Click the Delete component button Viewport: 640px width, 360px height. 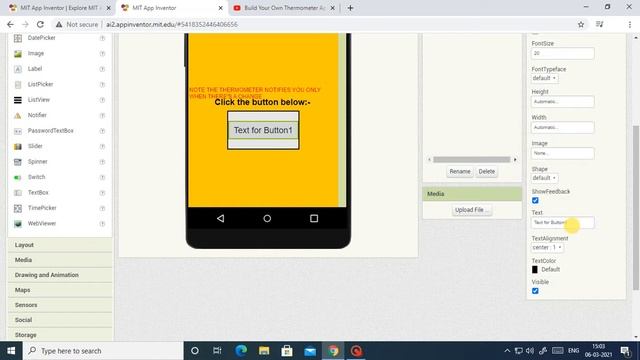point(487,171)
